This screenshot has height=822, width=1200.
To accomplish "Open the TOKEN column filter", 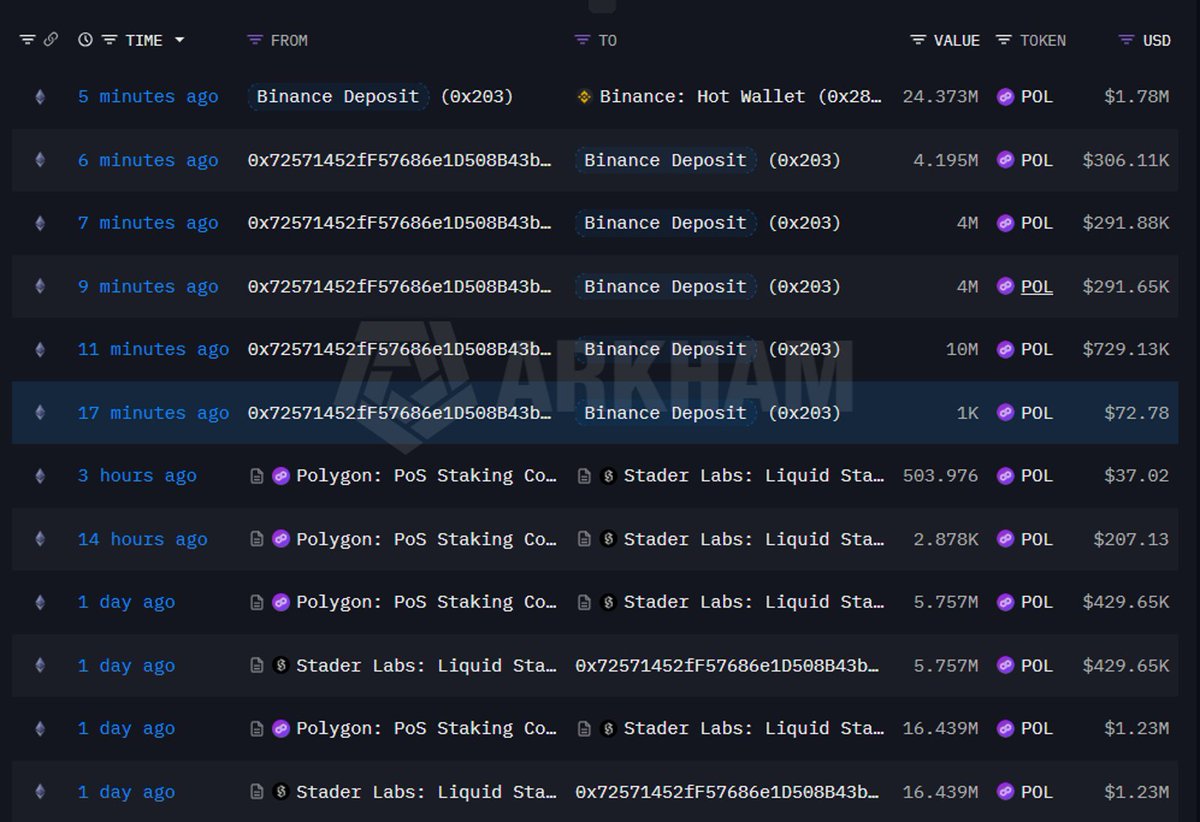I will point(1003,40).
